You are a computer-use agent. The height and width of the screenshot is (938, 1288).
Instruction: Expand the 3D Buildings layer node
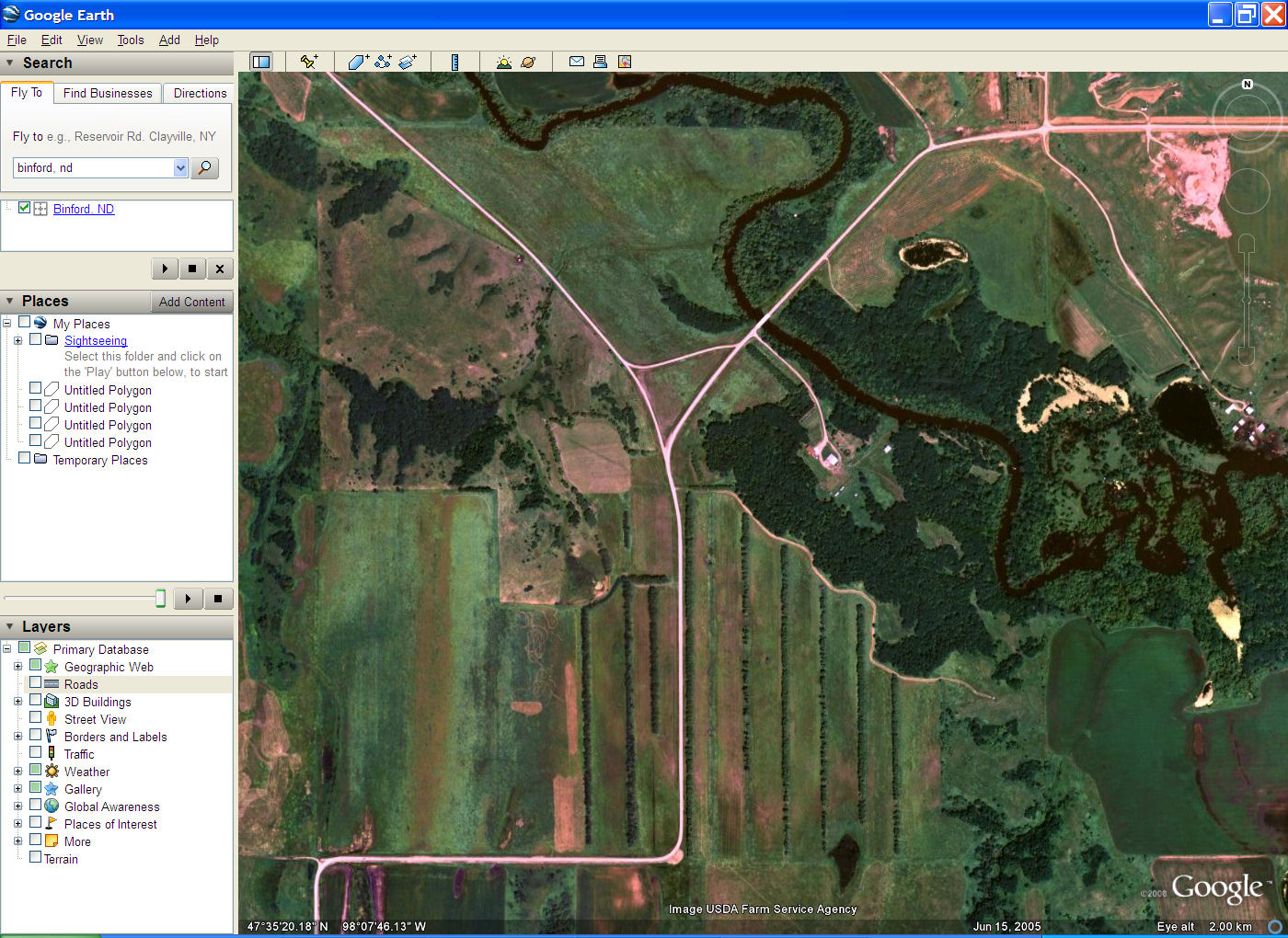[x=17, y=701]
